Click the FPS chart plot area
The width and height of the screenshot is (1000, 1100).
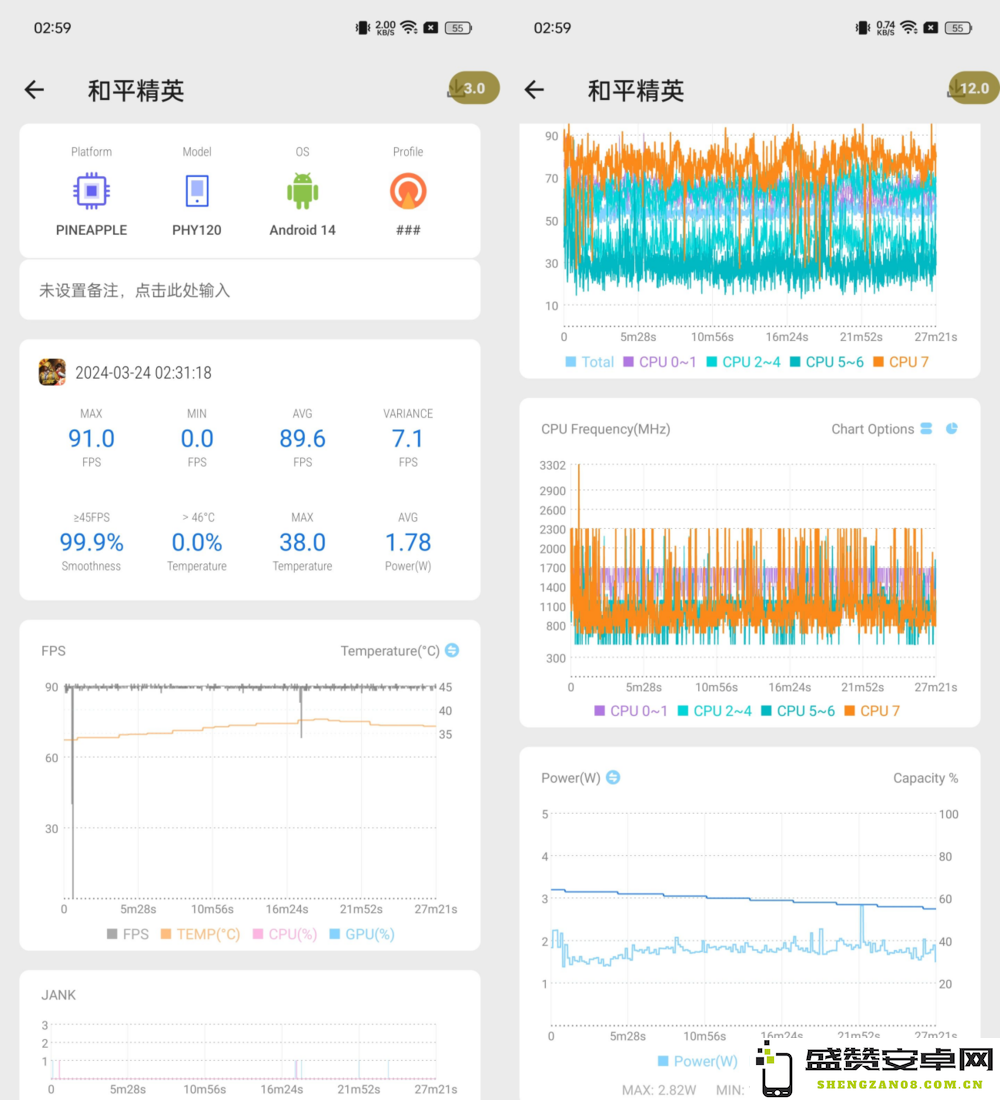tap(250, 791)
